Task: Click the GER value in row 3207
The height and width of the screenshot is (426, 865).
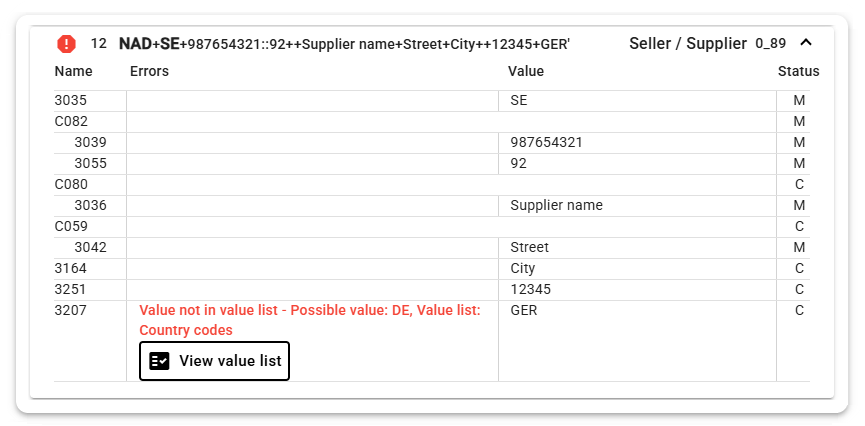Action: pos(524,311)
